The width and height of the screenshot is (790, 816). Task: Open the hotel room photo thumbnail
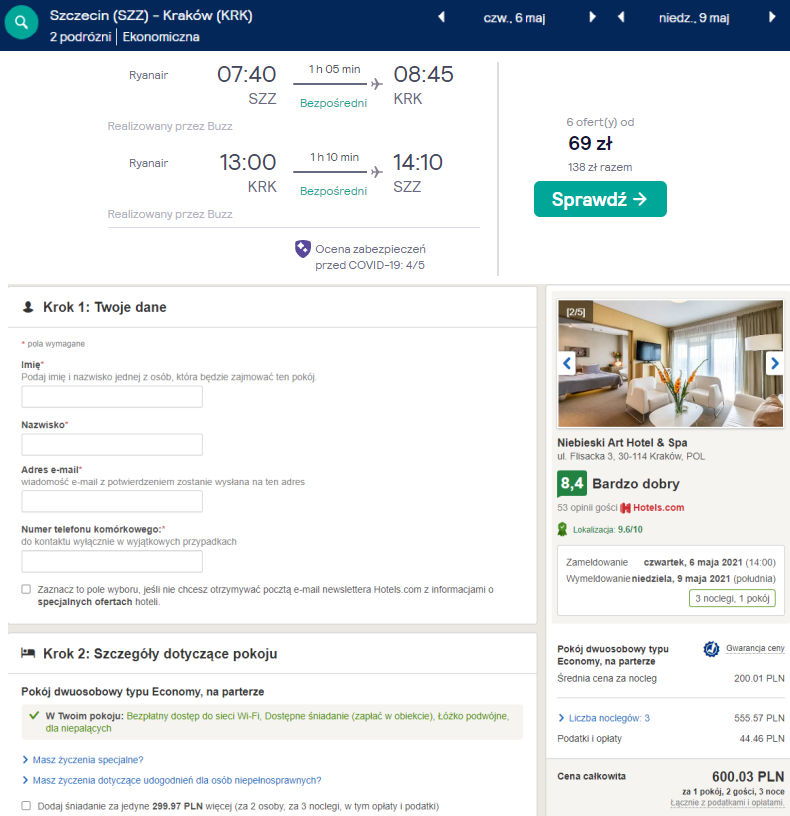click(x=670, y=363)
